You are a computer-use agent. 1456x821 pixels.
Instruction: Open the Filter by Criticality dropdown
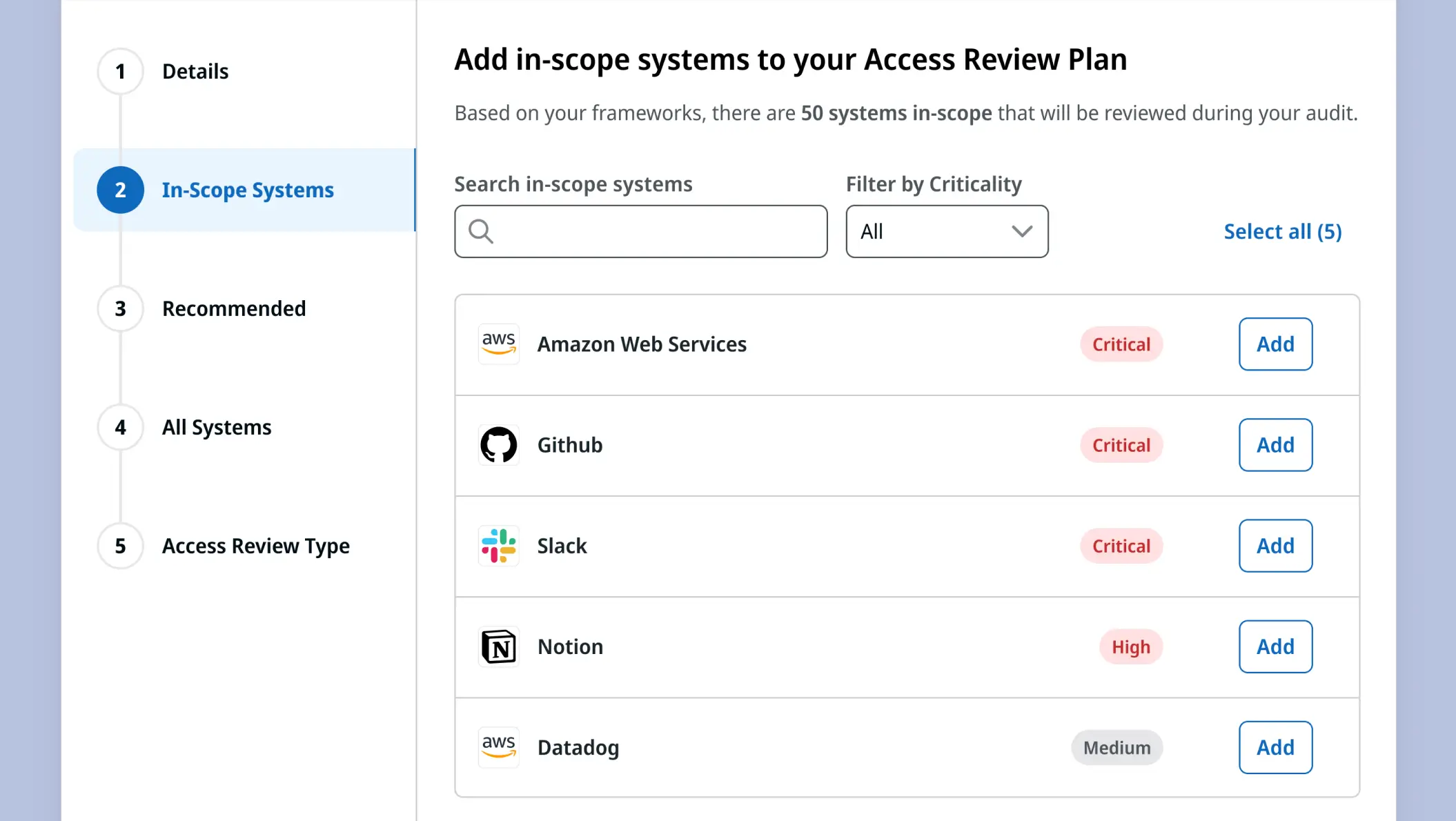pyautogui.click(x=946, y=232)
